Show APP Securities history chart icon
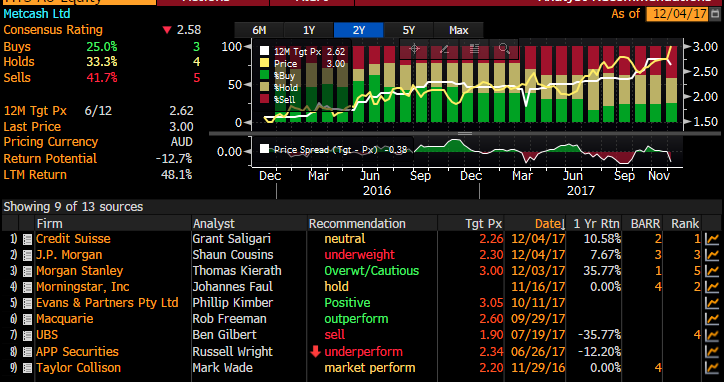Screen dimensions: 724x382 pyautogui.click(x=712, y=352)
